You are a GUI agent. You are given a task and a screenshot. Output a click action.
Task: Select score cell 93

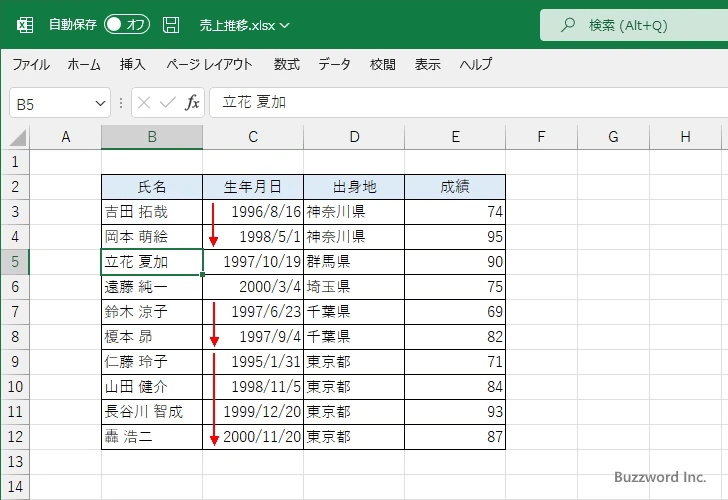[x=455, y=412]
